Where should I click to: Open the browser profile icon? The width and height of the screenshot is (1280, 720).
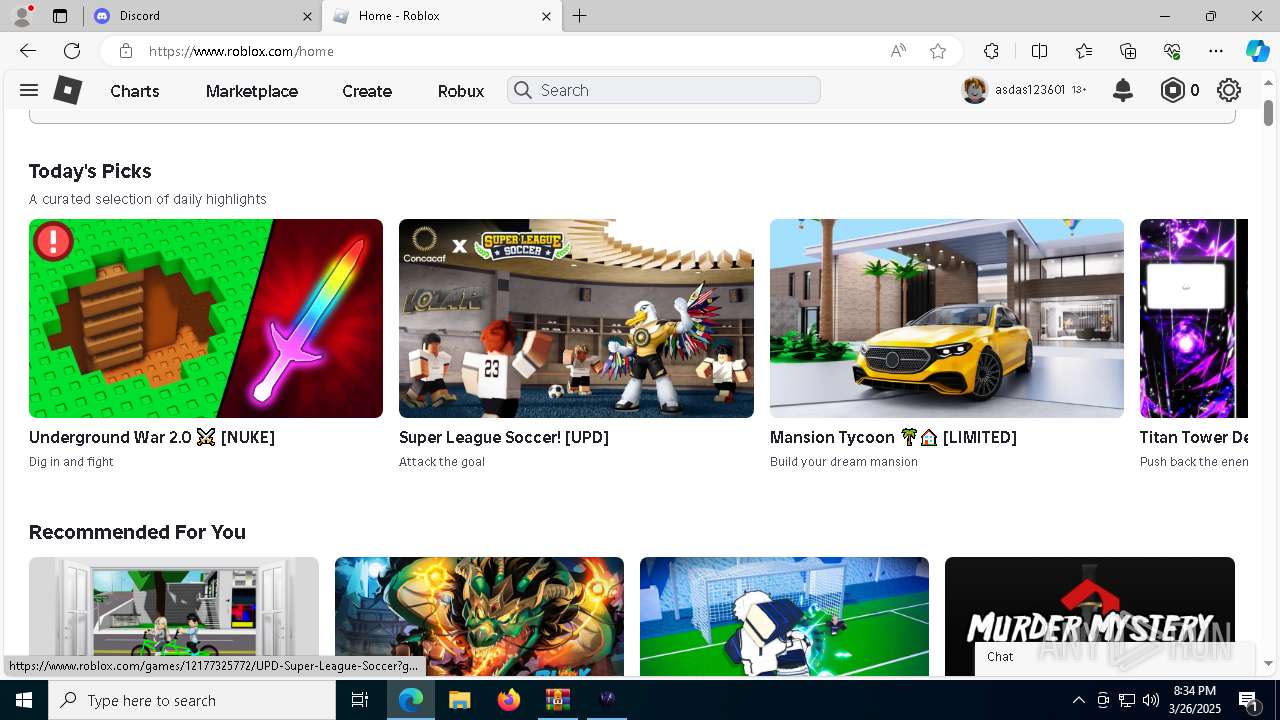coord(22,16)
